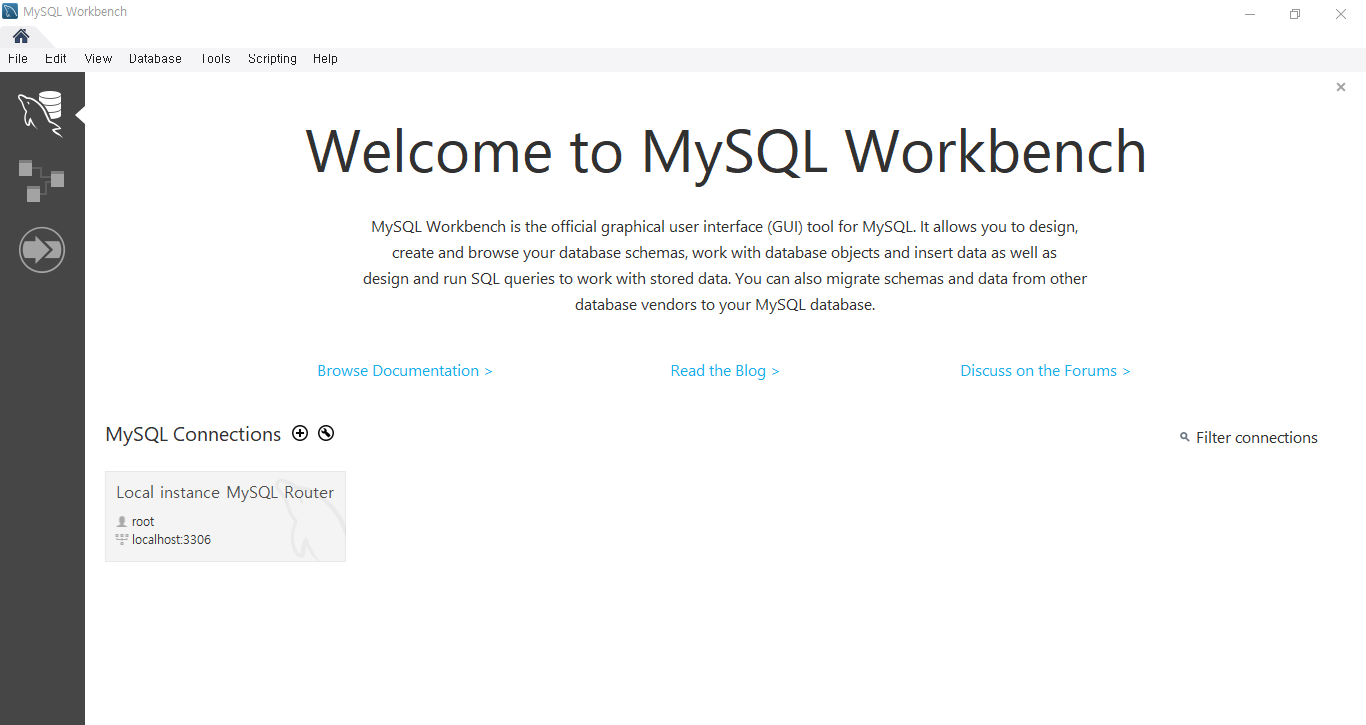Open the Migration wizard arrow icon
This screenshot has width=1366, height=725.
tap(42, 249)
